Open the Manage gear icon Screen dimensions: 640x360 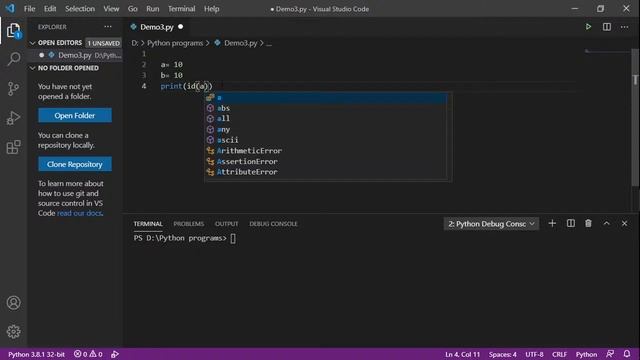point(13,331)
